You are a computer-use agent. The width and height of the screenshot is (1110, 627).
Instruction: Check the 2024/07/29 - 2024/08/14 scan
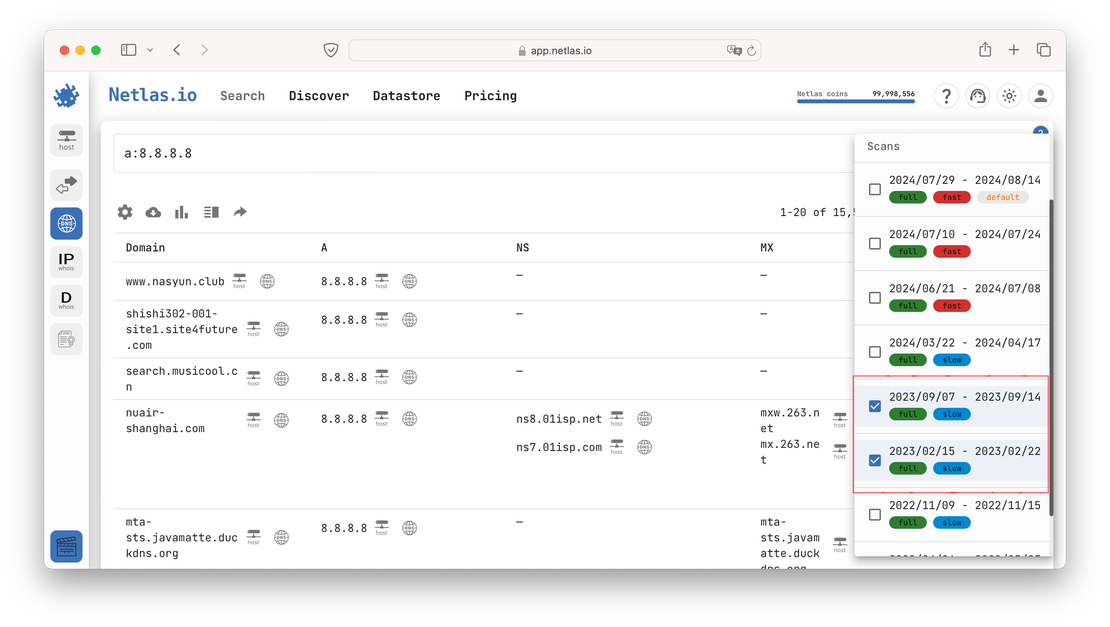tap(875, 189)
